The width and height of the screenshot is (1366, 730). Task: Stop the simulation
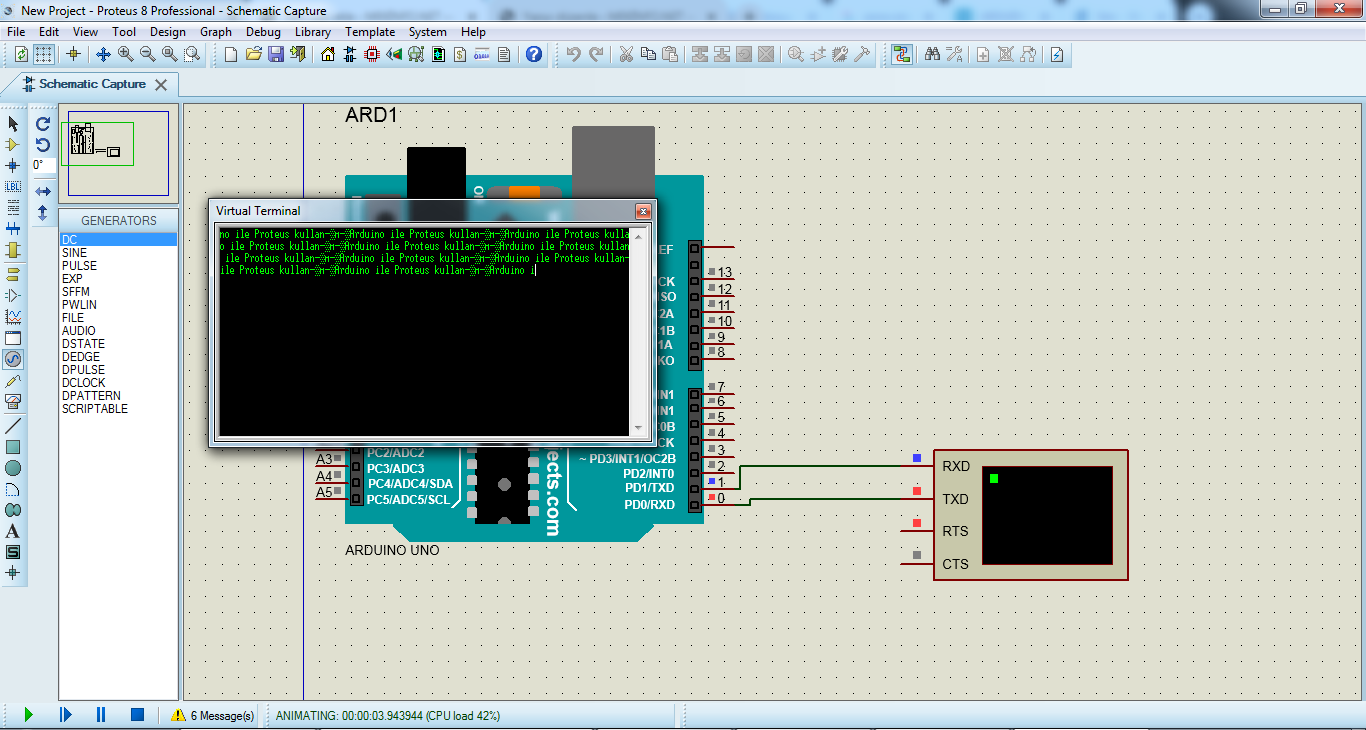click(x=138, y=715)
